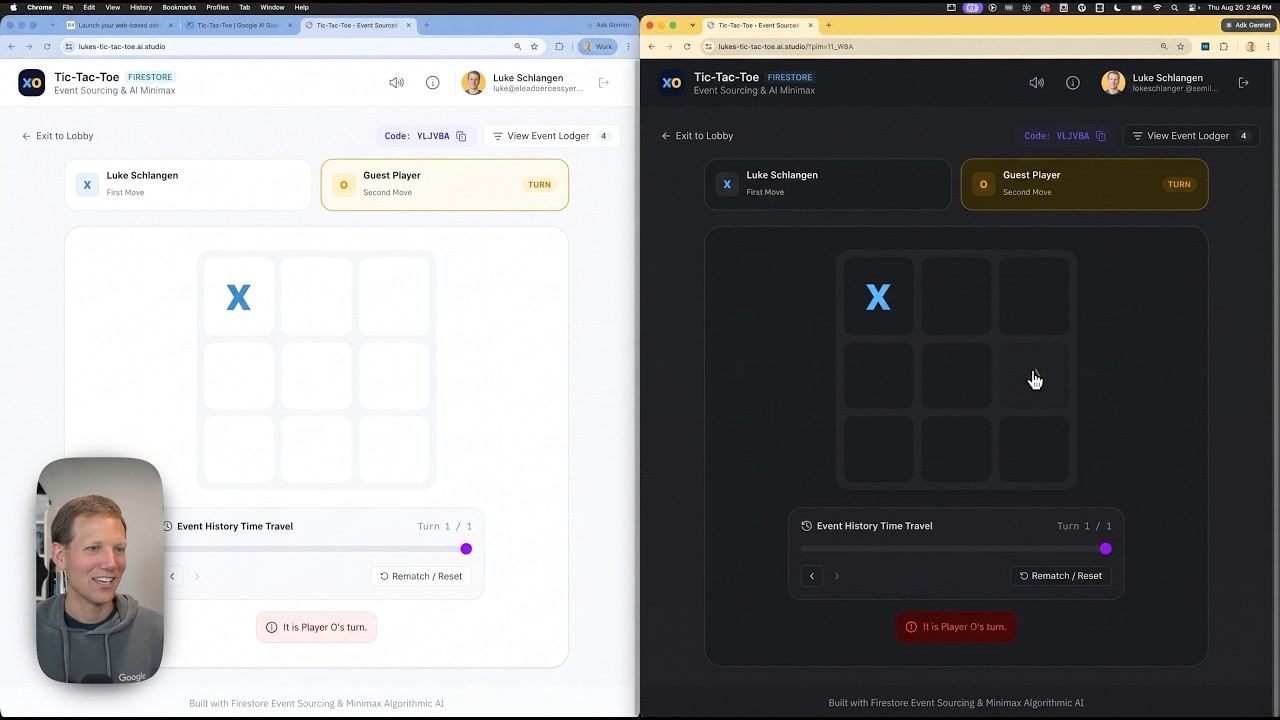
Task: Toggle the speaker sound icon in light window
Action: tap(396, 83)
